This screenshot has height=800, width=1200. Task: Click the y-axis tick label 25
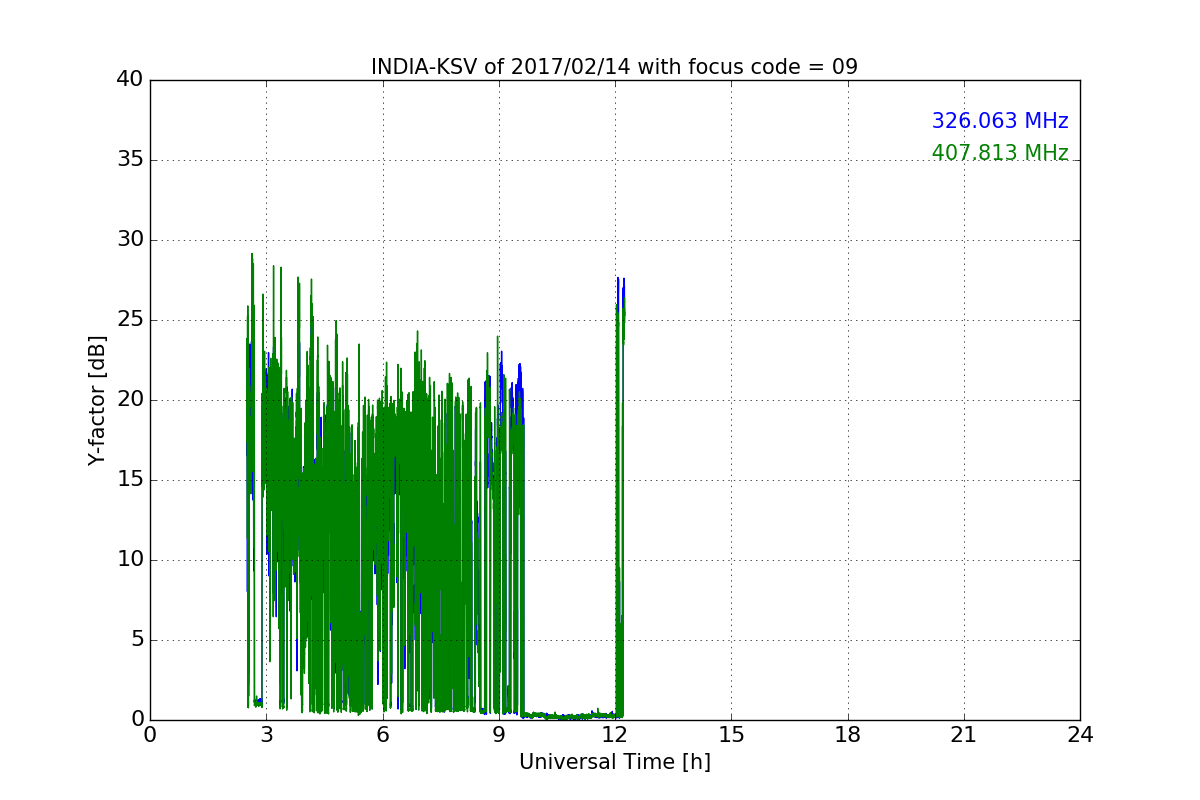130,320
